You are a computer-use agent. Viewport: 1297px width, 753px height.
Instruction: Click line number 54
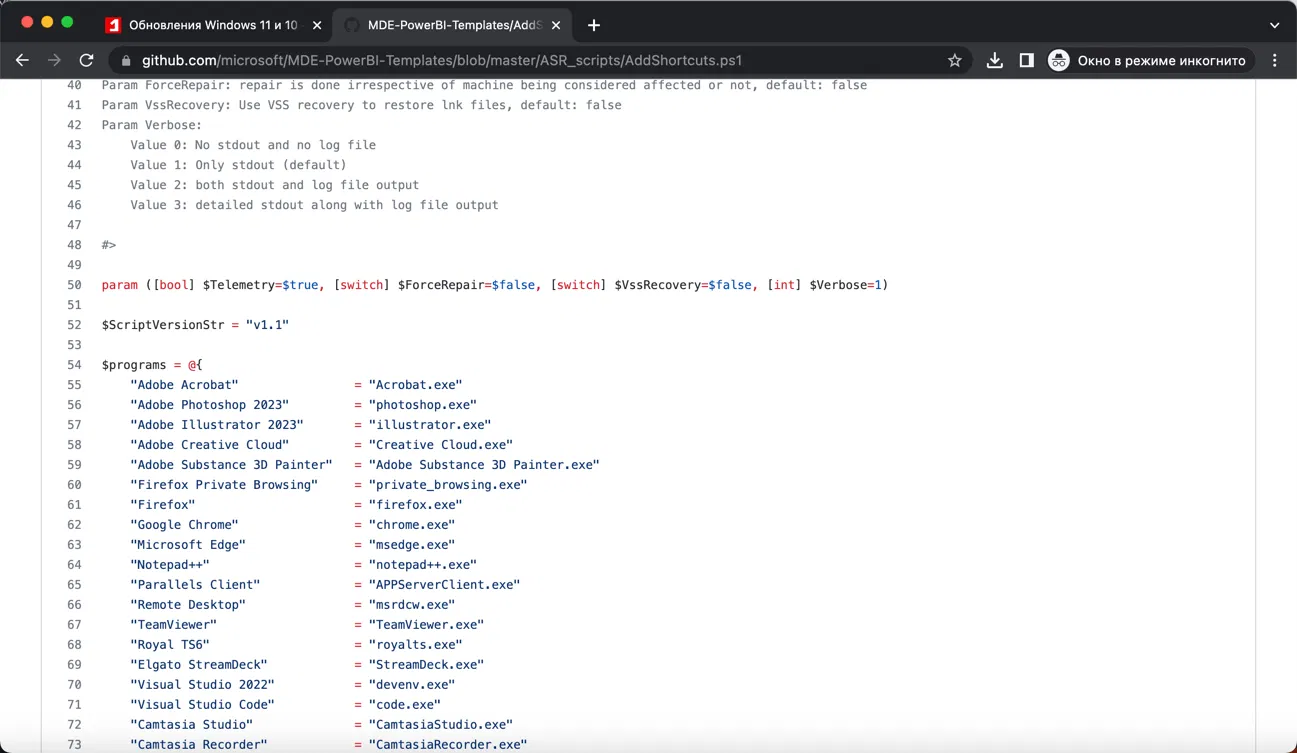74,365
